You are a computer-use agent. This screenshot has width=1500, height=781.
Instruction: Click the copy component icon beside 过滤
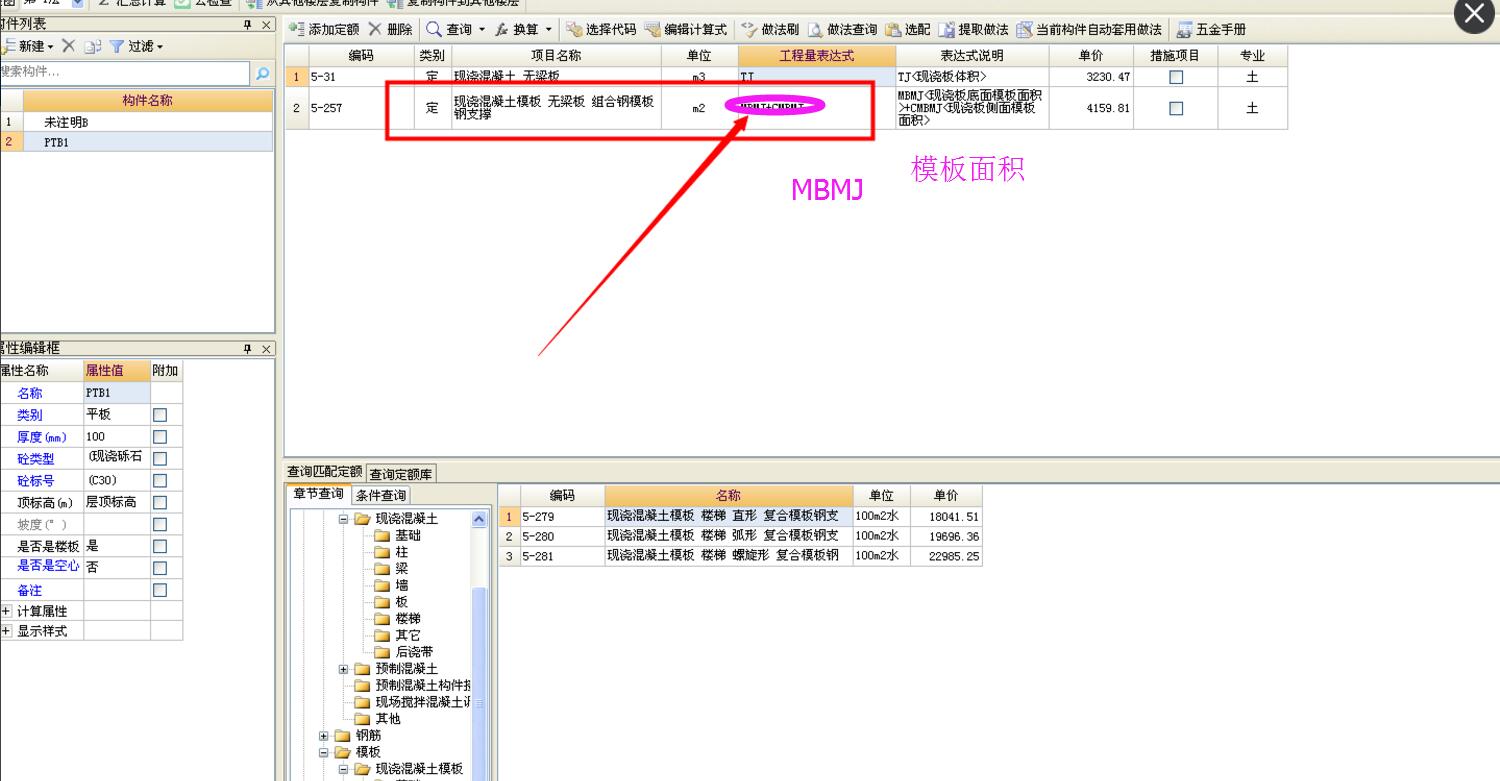pyautogui.click(x=92, y=46)
